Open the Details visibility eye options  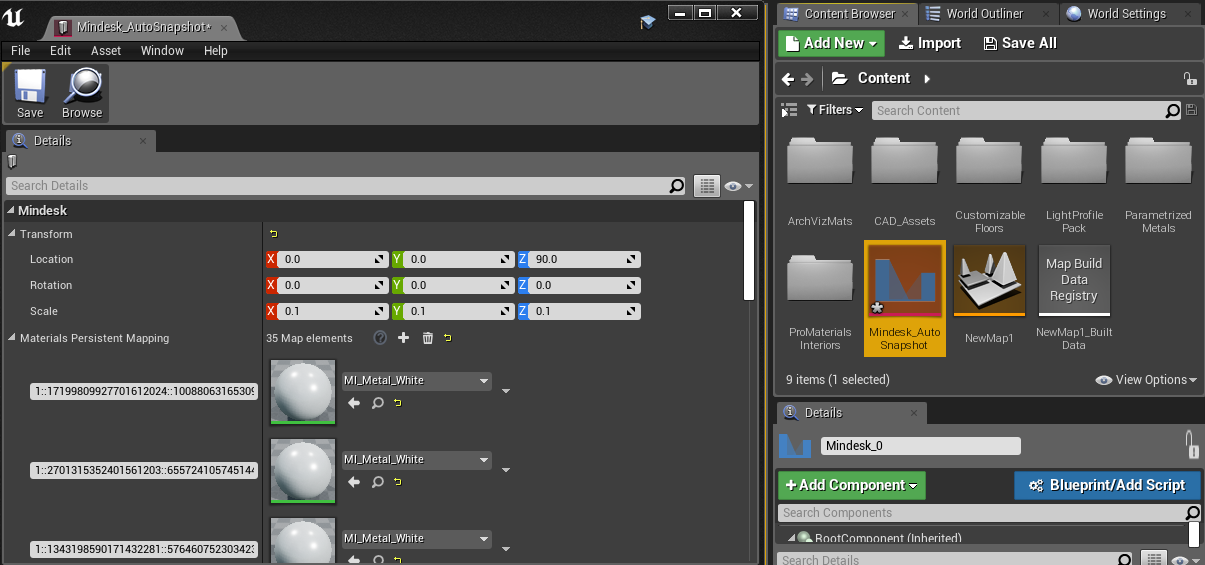738,186
